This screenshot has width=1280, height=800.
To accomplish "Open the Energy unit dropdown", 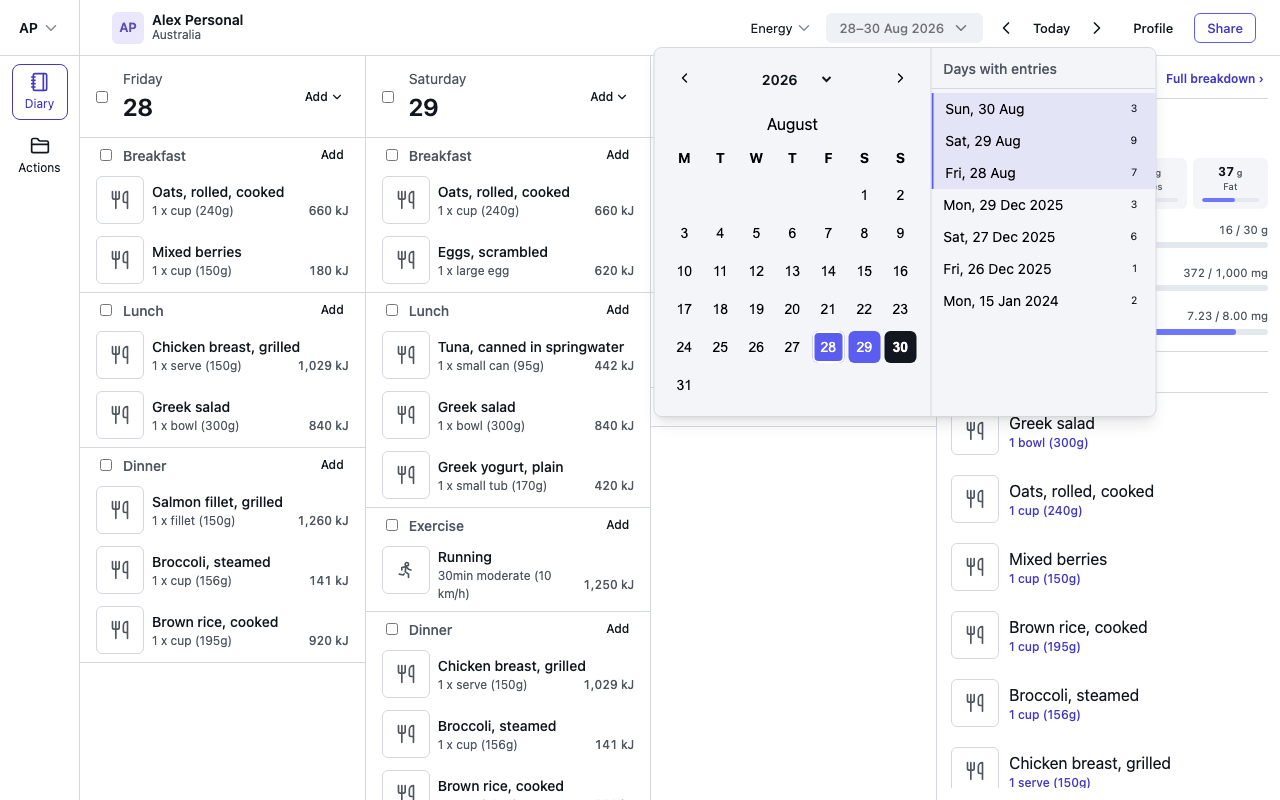I will pyautogui.click(x=780, y=28).
